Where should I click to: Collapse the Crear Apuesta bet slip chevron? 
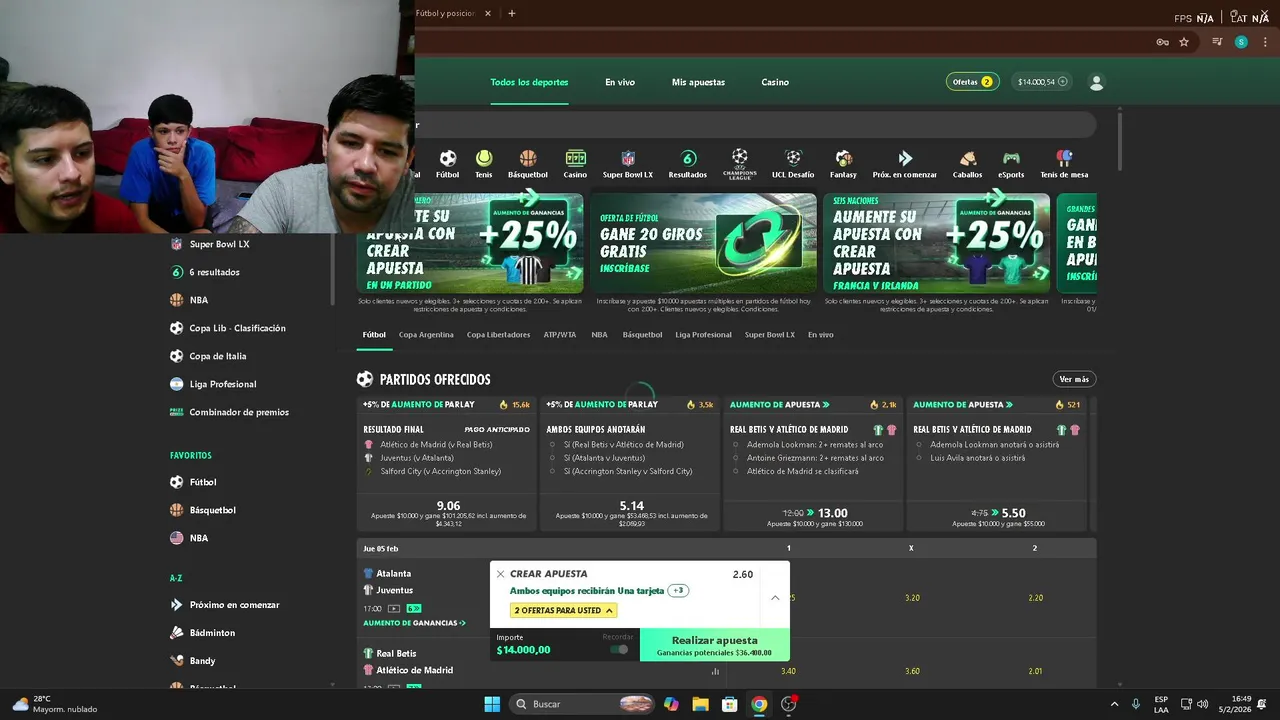click(x=775, y=597)
